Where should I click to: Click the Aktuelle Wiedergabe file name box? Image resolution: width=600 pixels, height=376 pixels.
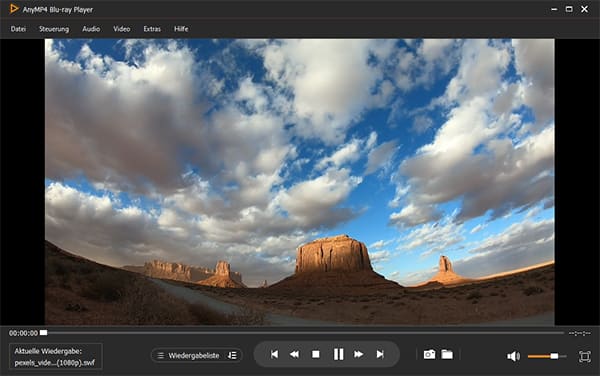[x=55, y=356]
